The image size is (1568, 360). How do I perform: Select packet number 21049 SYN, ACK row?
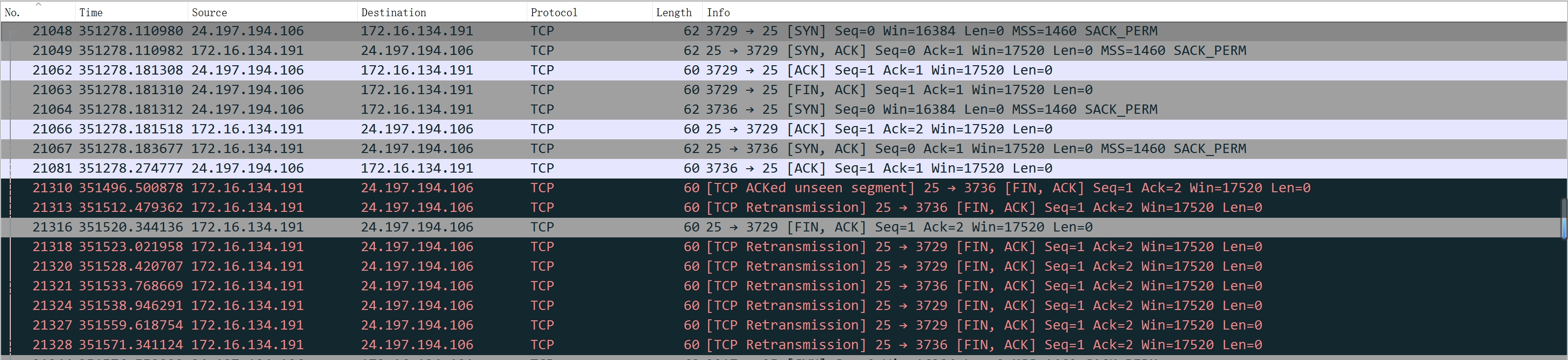(x=426, y=51)
